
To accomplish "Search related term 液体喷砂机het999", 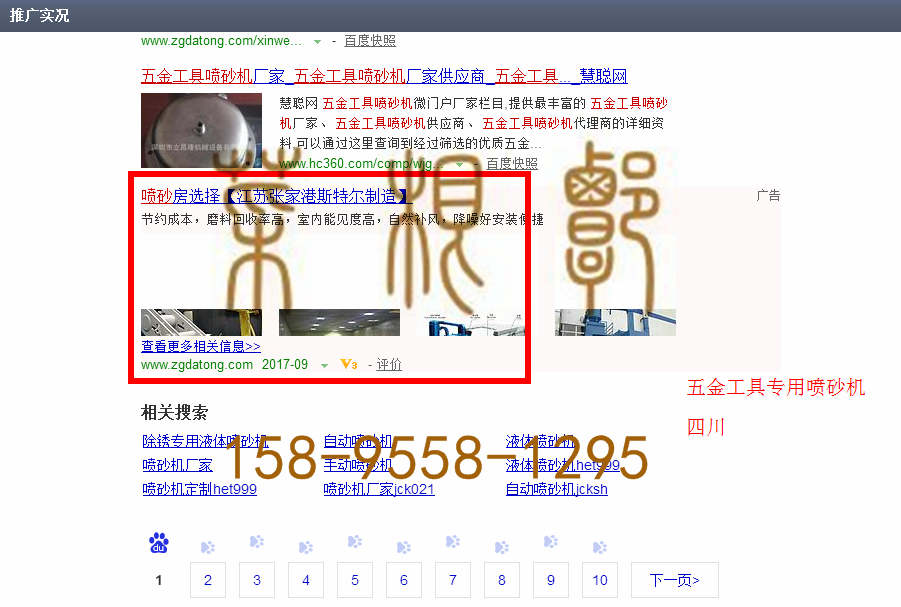I will [563, 465].
